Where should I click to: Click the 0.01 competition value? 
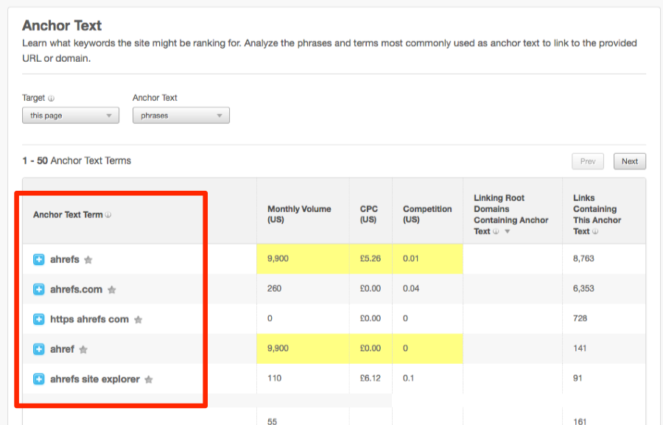pos(411,258)
